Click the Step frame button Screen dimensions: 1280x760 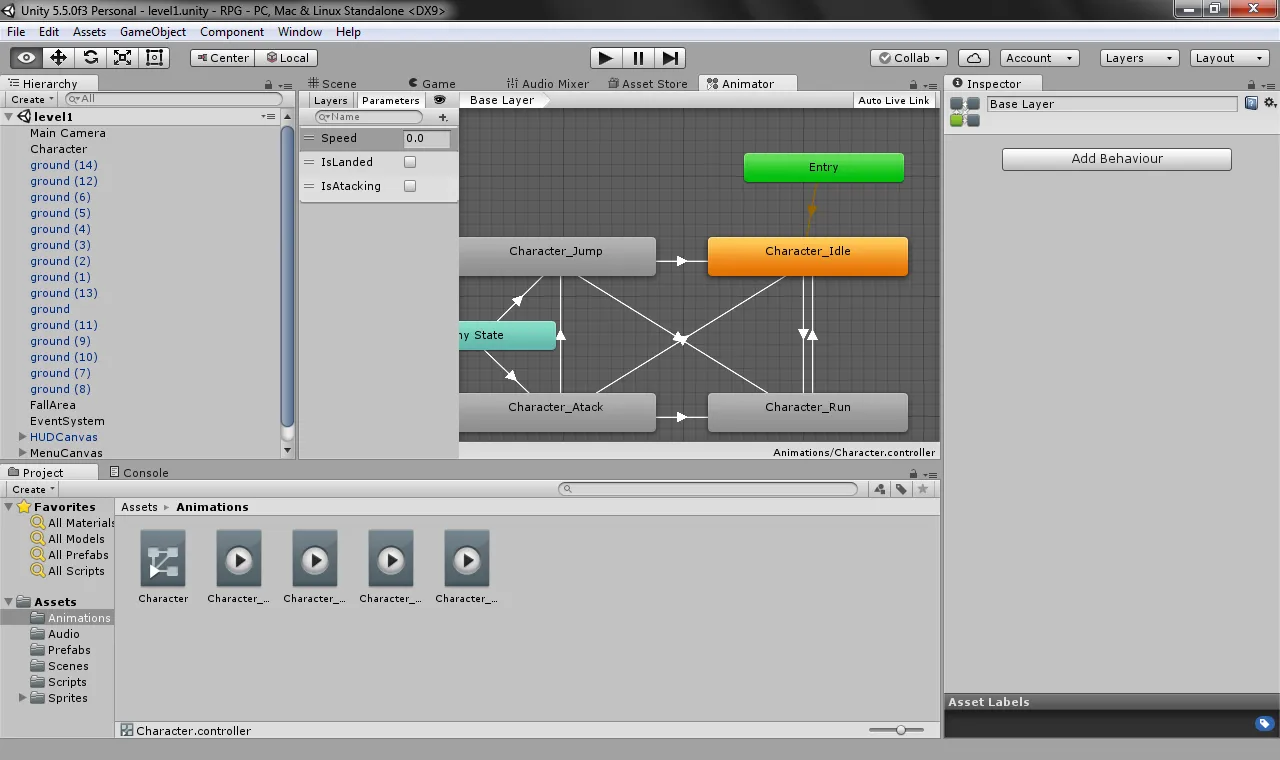670,58
